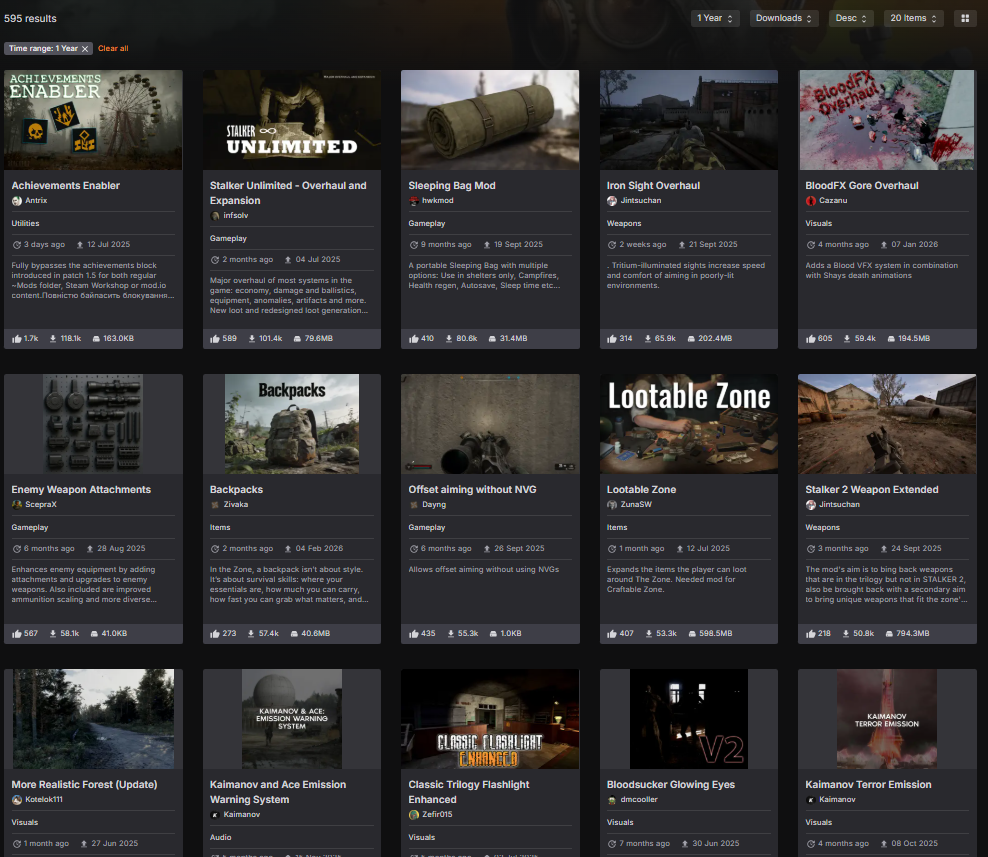Visit author Zivaka's profile
This screenshot has width=988, height=857.
[x=236, y=505]
